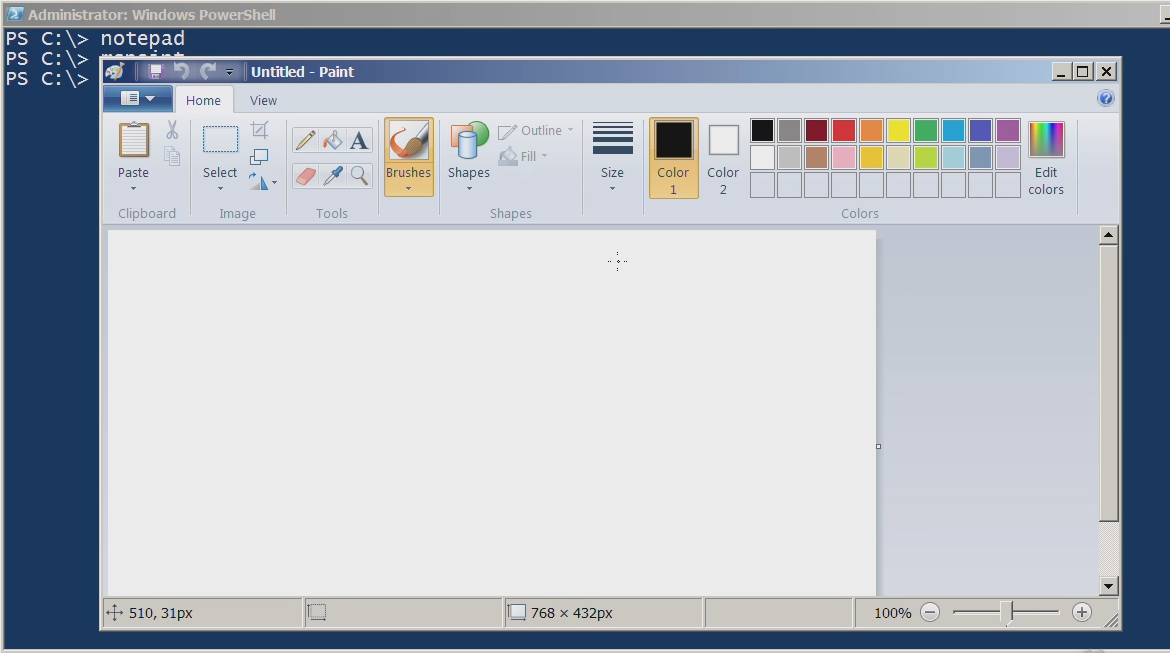Image resolution: width=1170 pixels, height=653 pixels.
Task: Pick the yellow color swatch
Action: 898,131
